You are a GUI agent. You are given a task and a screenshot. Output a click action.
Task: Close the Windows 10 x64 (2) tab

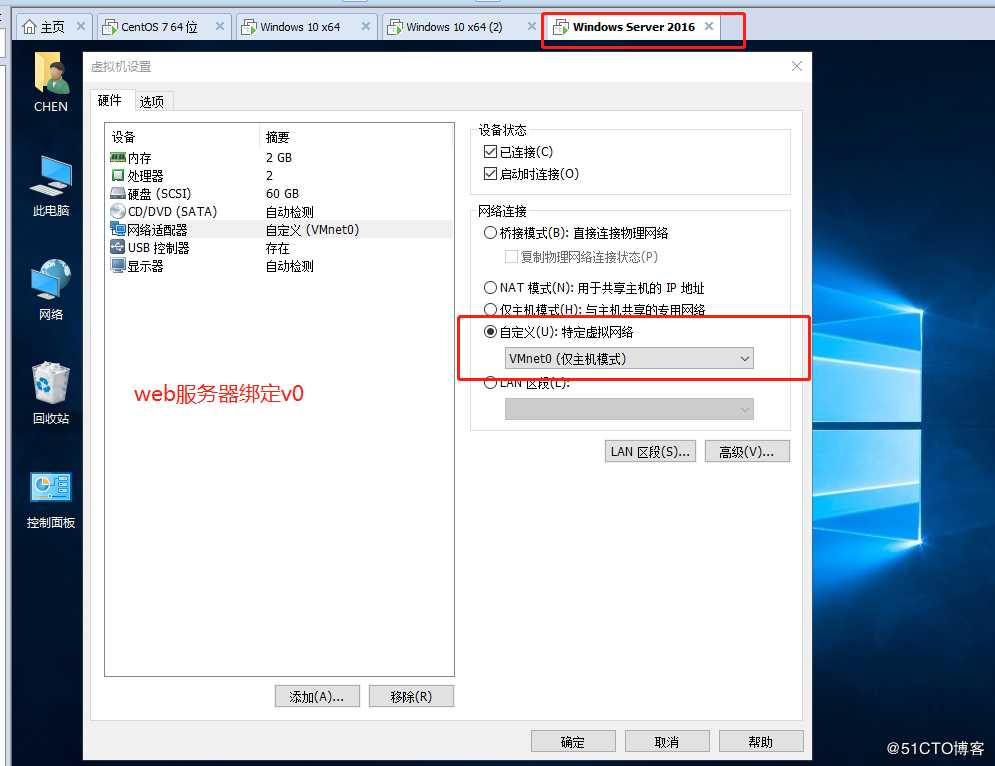532,26
